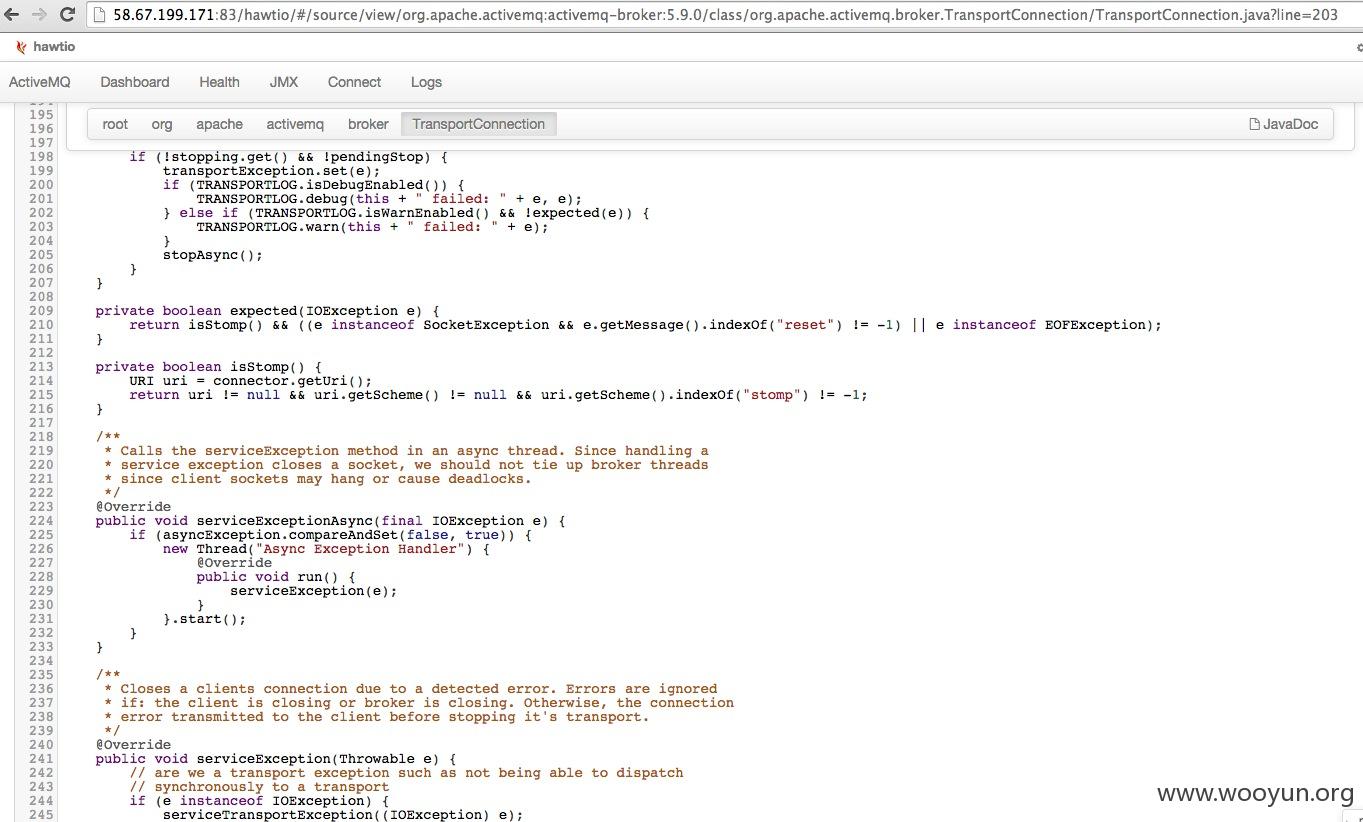Go forward with the browser forward arrow
This screenshot has height=822, width=1363.
[x=40, y=14]
